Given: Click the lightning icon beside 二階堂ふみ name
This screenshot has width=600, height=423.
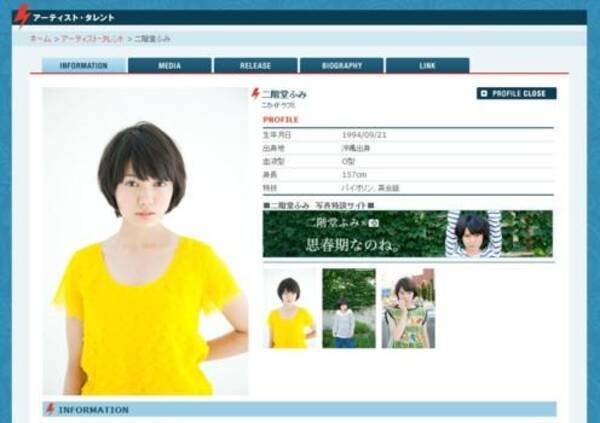Looking at the screenshot, I should pyautogui.click(x=255, y=93).
